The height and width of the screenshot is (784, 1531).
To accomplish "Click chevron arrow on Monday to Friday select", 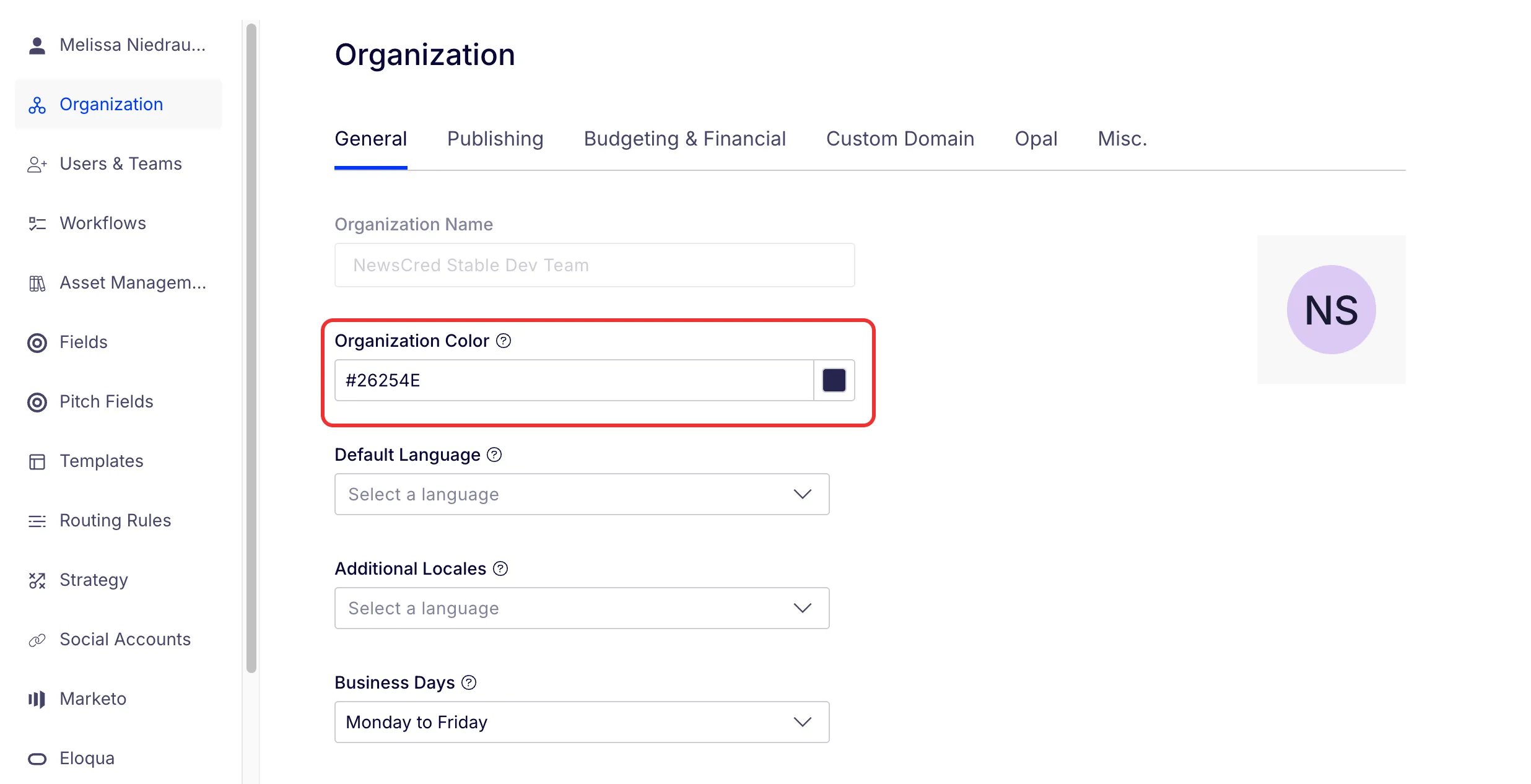I will coord(803,722).
